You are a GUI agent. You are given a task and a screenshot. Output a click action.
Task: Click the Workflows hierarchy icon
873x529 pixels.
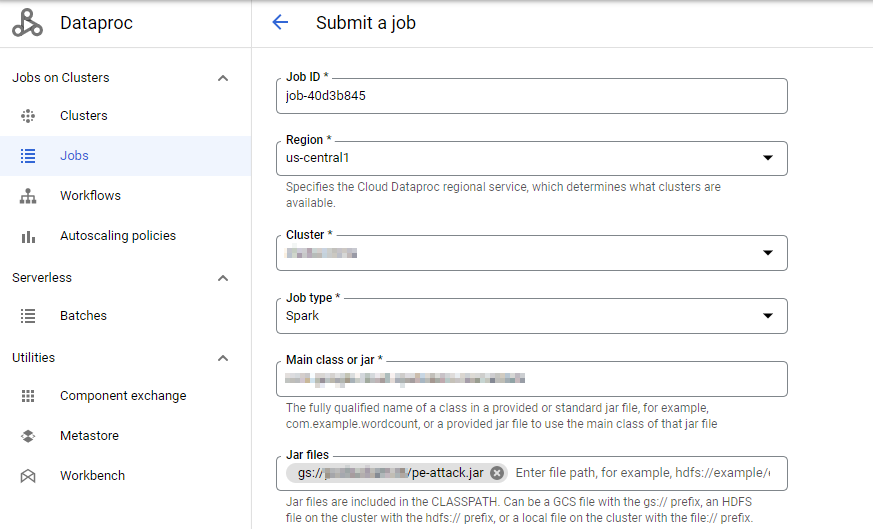(x=28, y=196)
